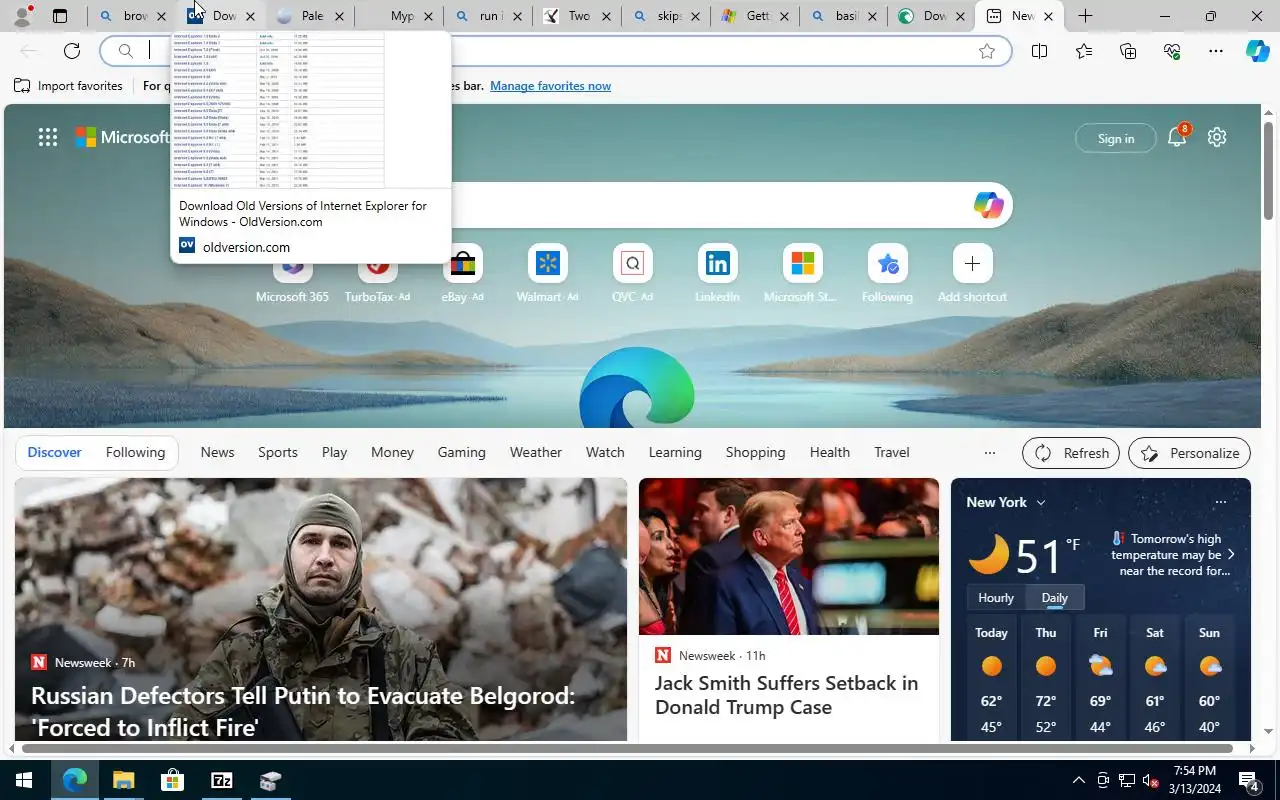The height and width of the screenshot is (800, 1280).
Task: Open Jack Smith Suffers Setback article
Action: click(x=786, y=695)
